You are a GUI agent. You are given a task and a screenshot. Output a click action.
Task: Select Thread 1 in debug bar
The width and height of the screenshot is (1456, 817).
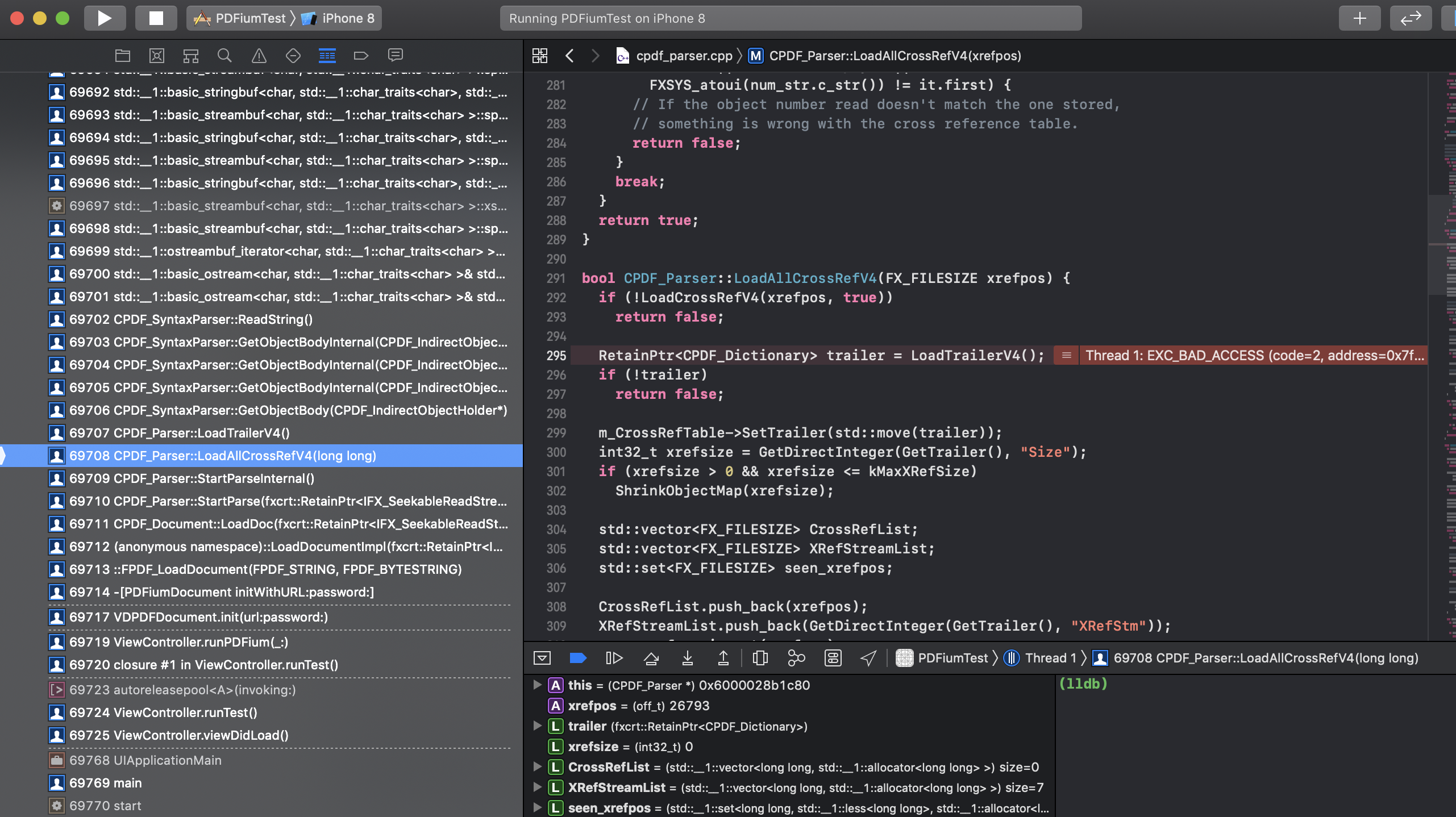coord(1041,658)
